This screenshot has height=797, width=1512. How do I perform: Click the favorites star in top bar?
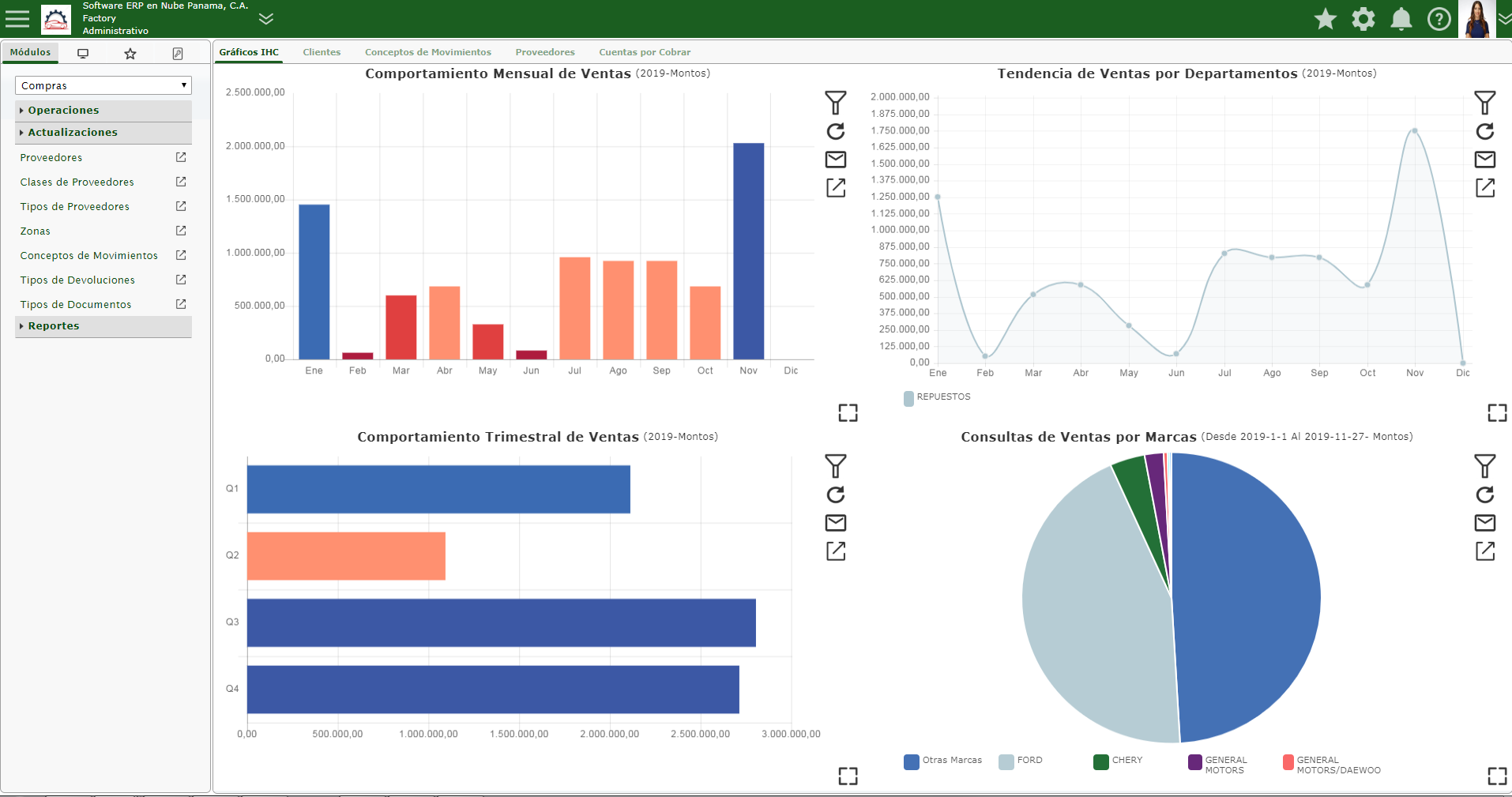tap(1326, 19)
